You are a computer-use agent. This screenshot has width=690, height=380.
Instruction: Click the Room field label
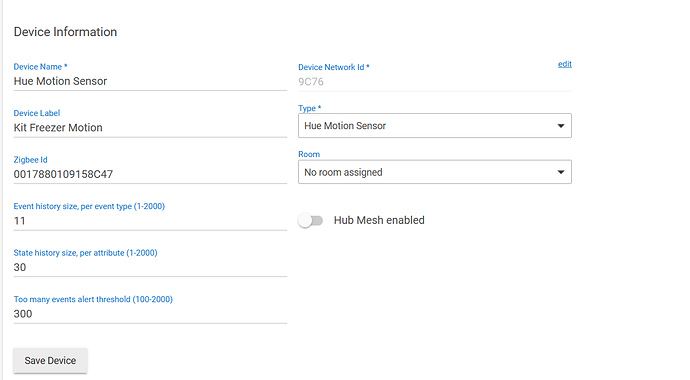309,154
